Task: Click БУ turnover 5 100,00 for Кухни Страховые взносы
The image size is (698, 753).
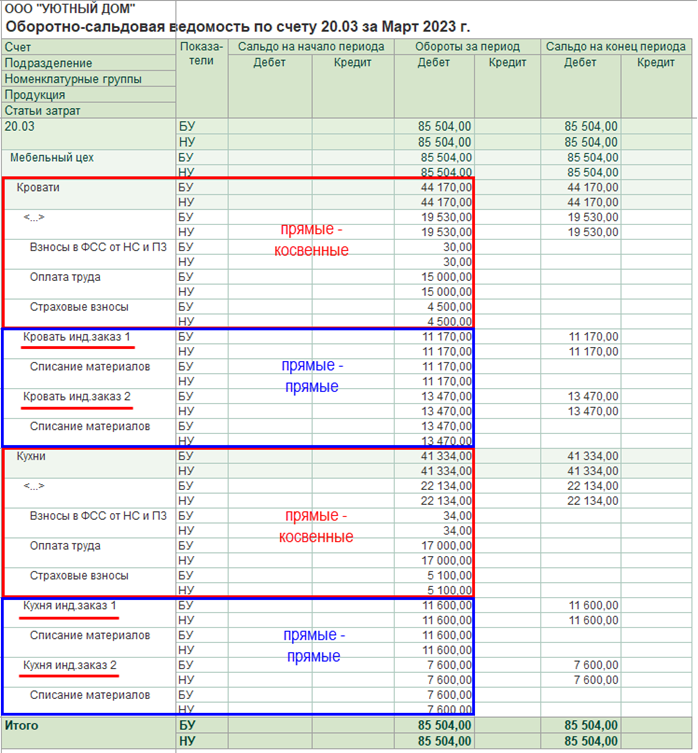Action: [x=449, y=575]
